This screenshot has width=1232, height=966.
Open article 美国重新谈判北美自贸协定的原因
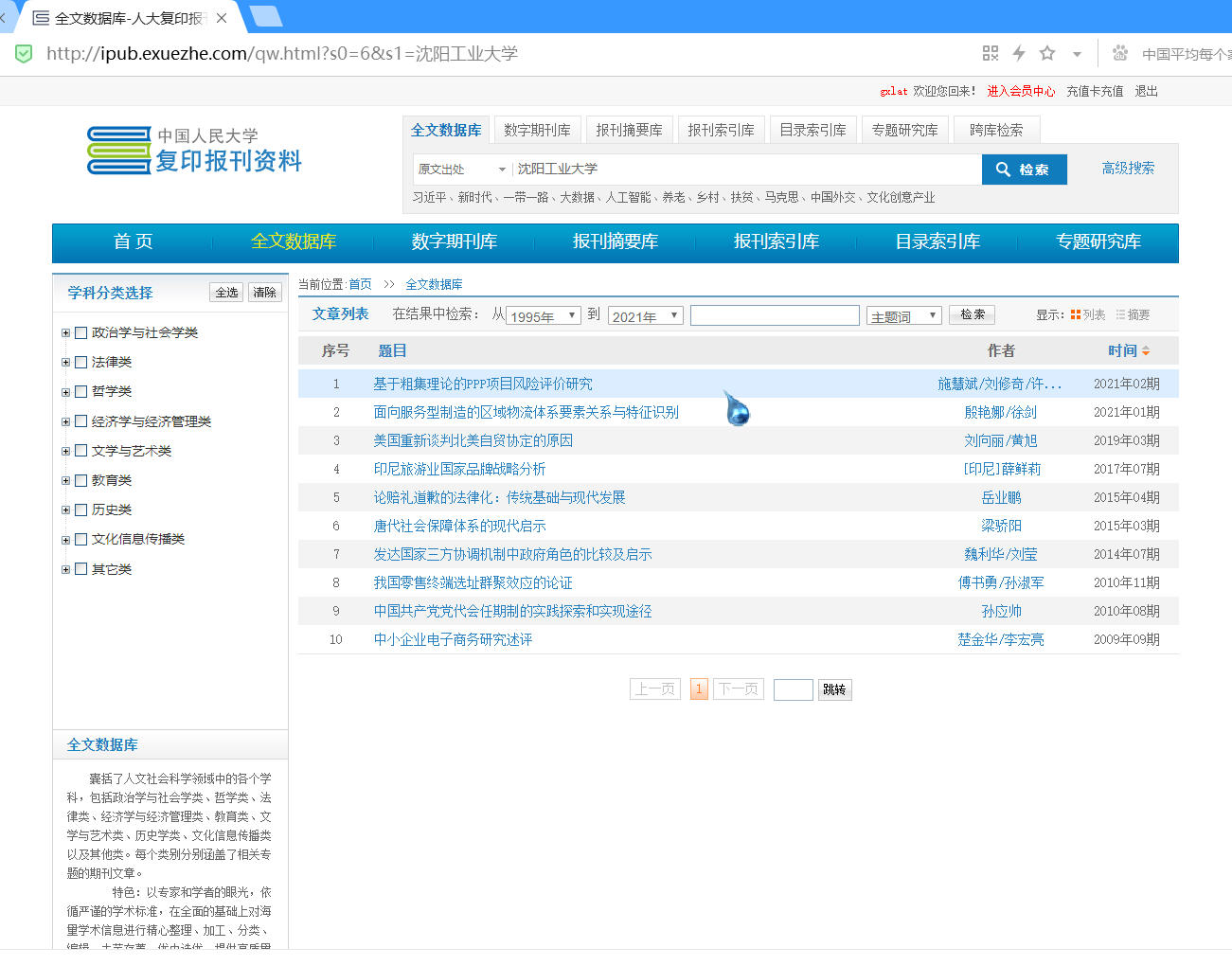tap(473, 440)
